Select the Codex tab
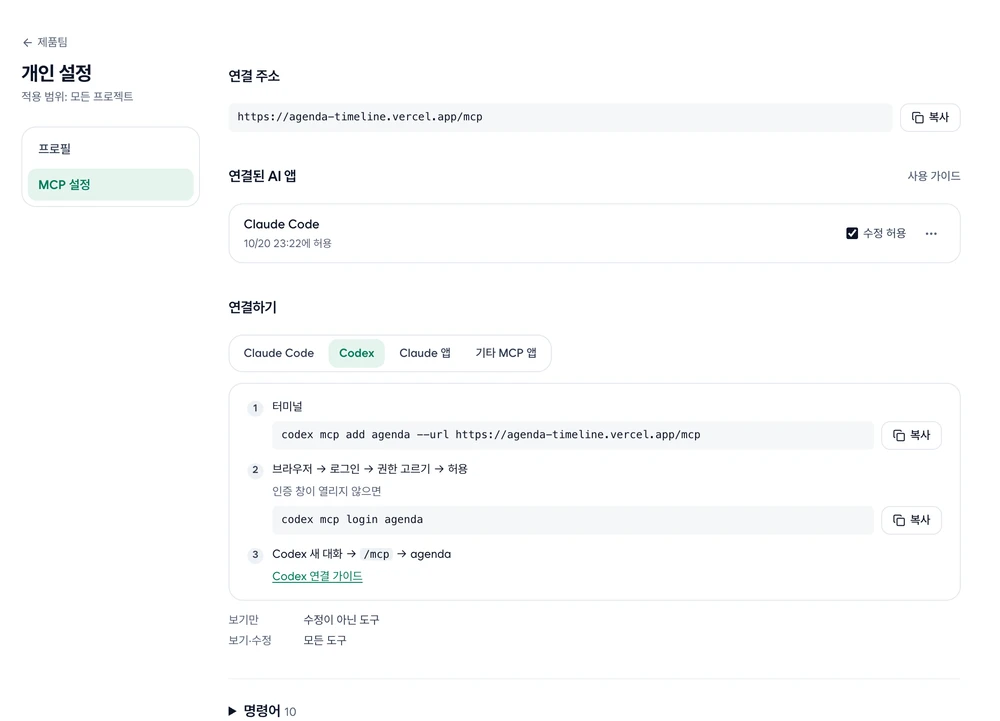1000x721 pixels. [357, 353]
